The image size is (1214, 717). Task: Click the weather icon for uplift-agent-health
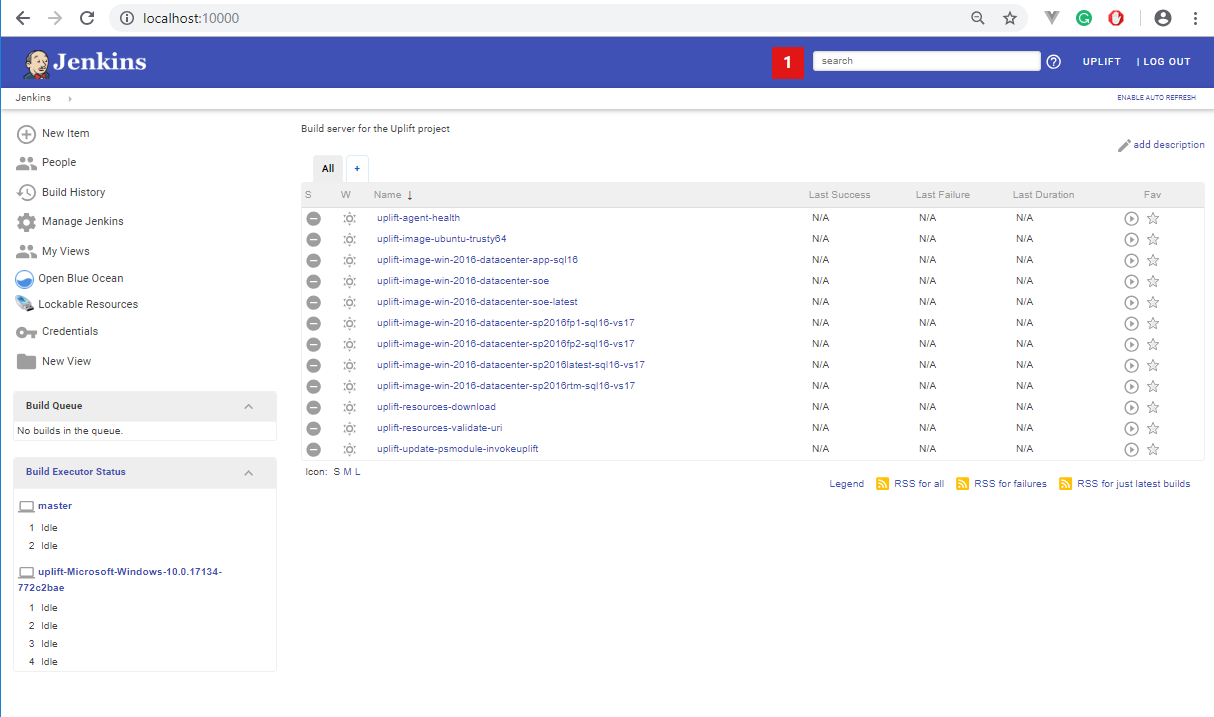pos(349,218)
